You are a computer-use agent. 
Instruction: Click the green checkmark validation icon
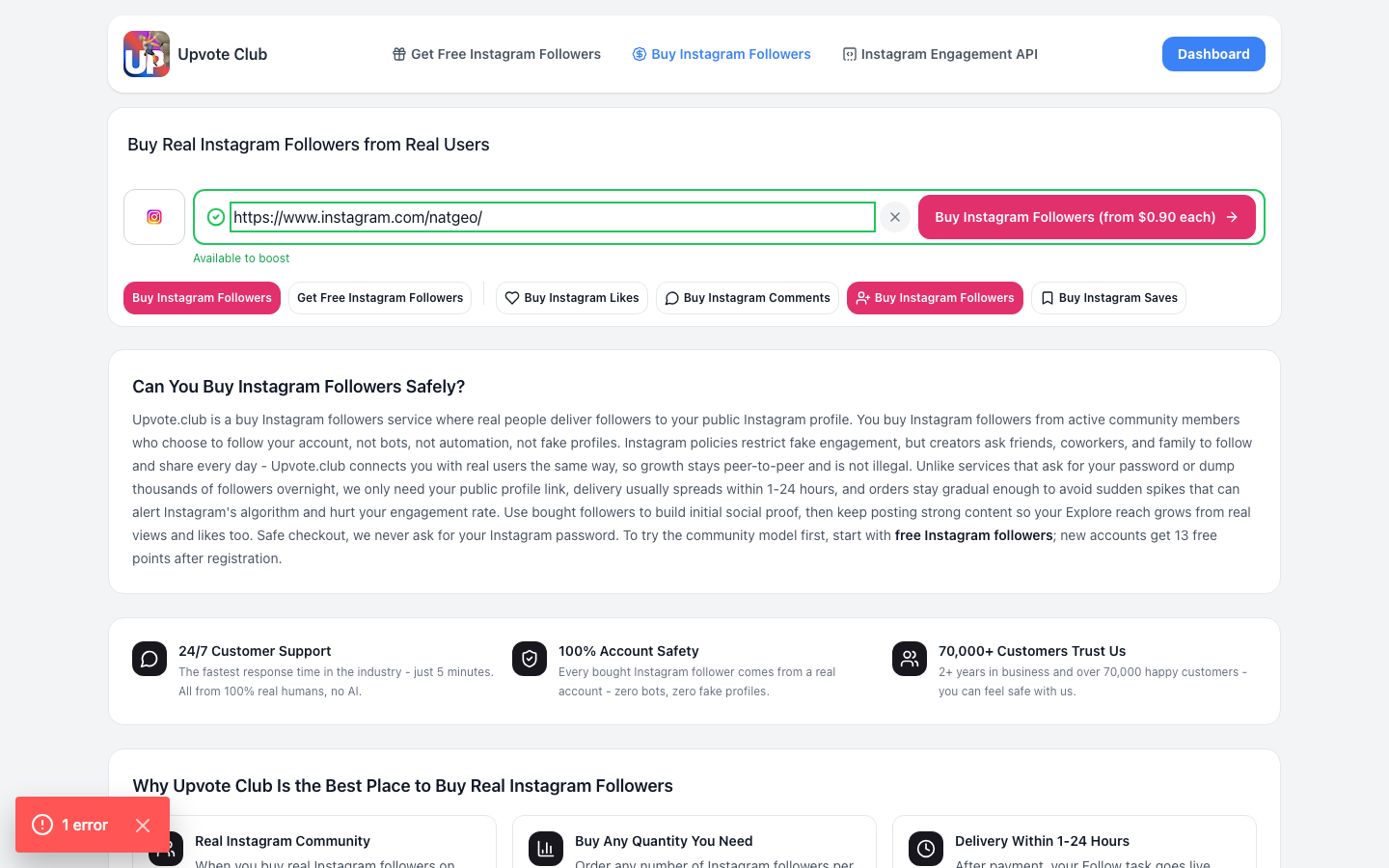(216, 217)
